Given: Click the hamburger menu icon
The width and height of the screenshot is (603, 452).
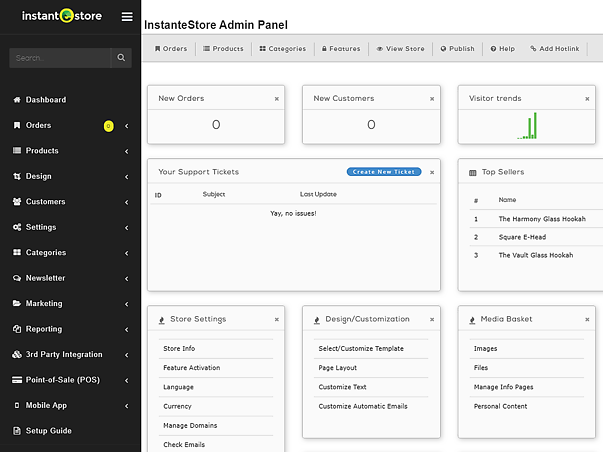Looking at the screenshot, I should 126,16.
